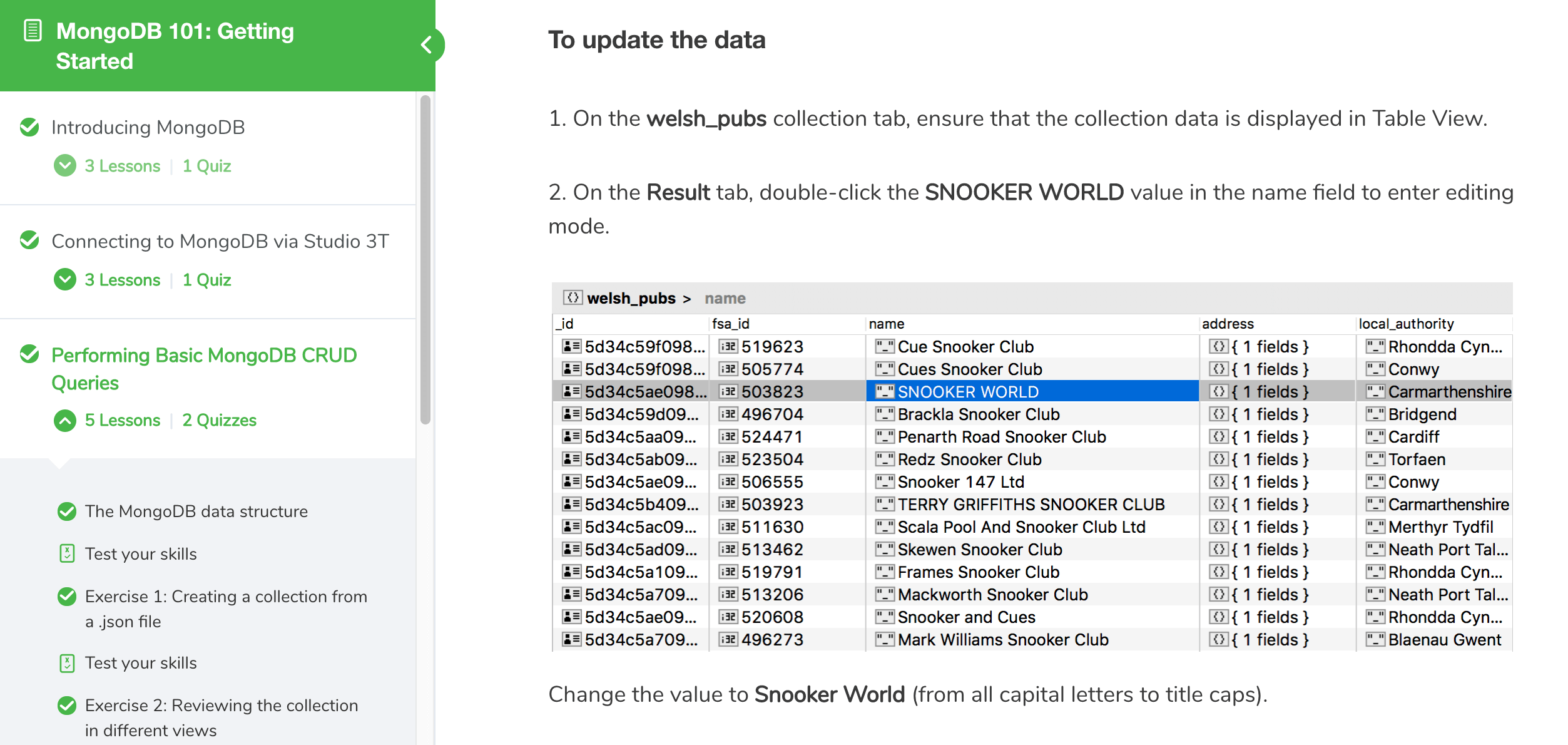Click the quiz icon above Exercise 1
Image resolution: width=1568 pixels, height=745 pixels.
(x=67, y=553)
